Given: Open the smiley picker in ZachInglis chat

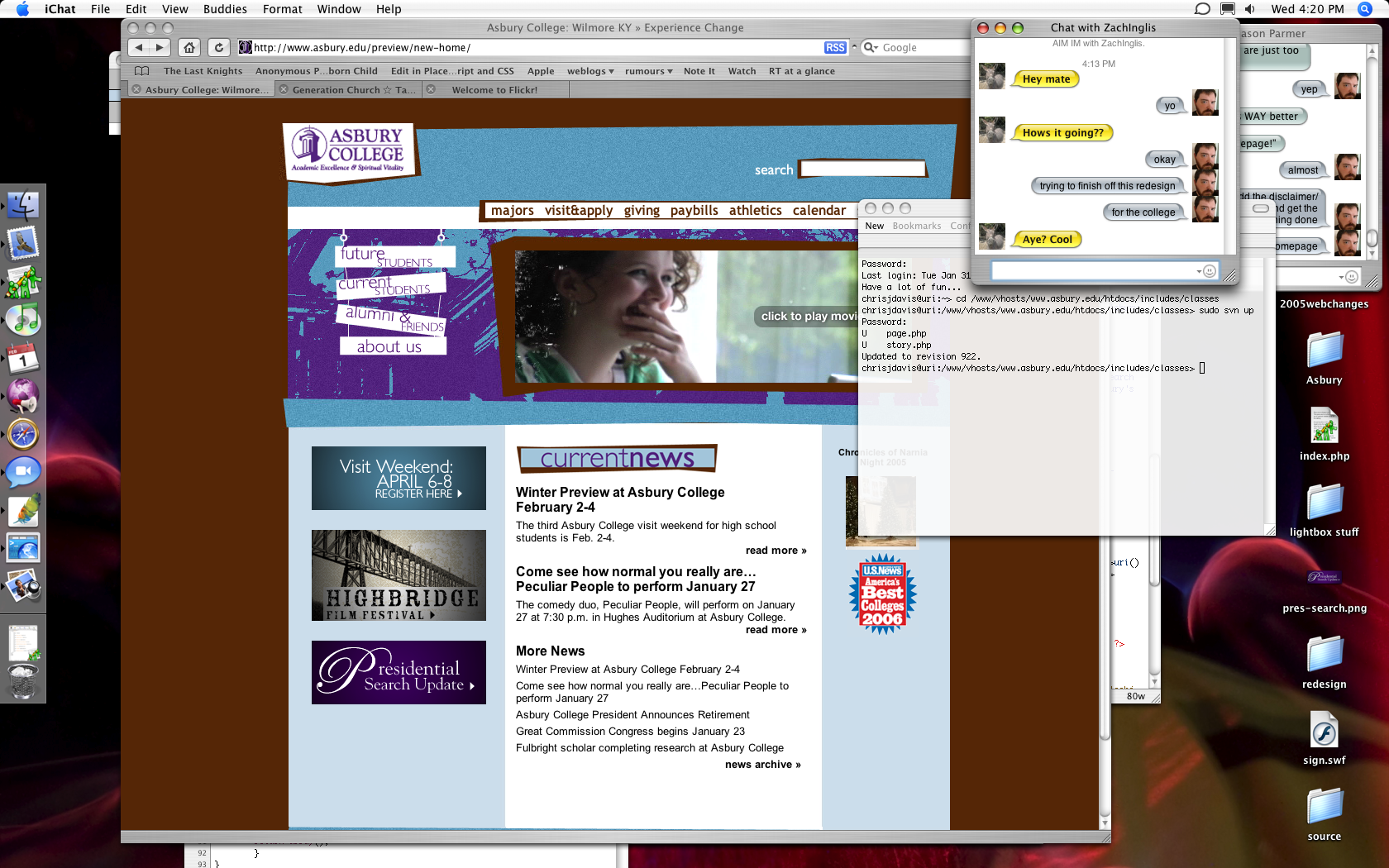Looking at the screenshot, I should (x=1210, y=271).
